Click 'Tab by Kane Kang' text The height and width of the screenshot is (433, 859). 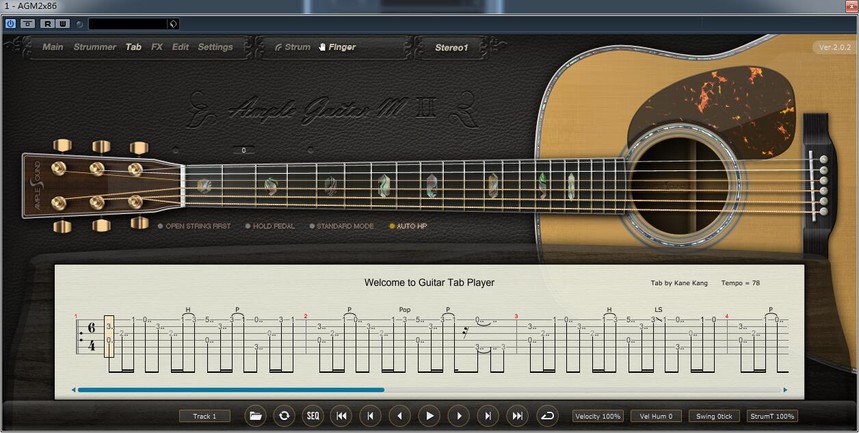[679, 283]
